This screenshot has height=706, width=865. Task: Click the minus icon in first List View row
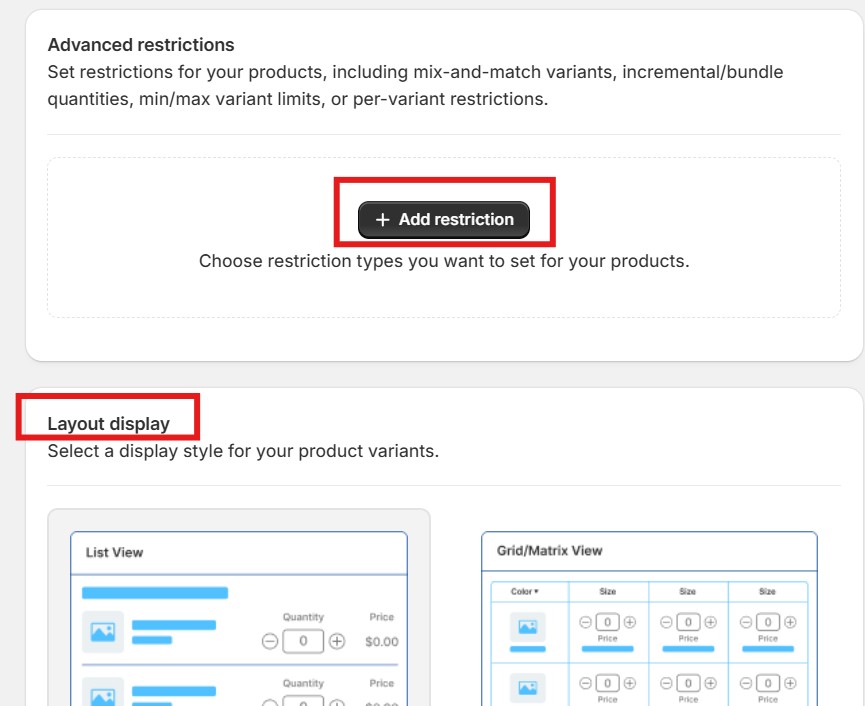(x=270, y=641)
